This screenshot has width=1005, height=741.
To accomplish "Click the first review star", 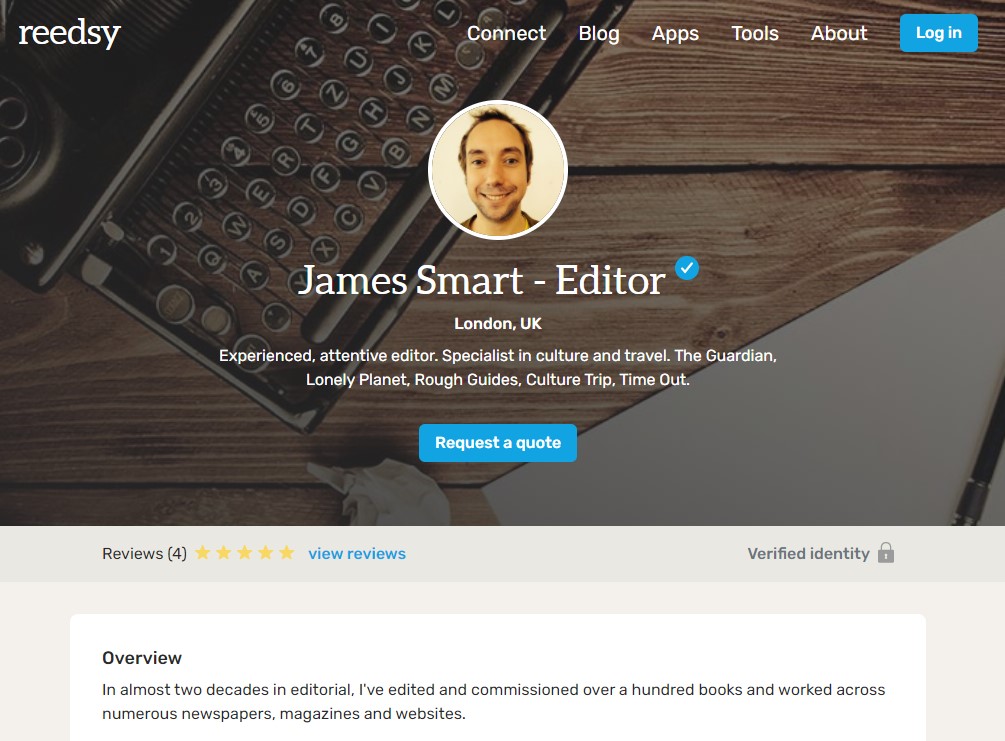I will click(x=203, y=553).
